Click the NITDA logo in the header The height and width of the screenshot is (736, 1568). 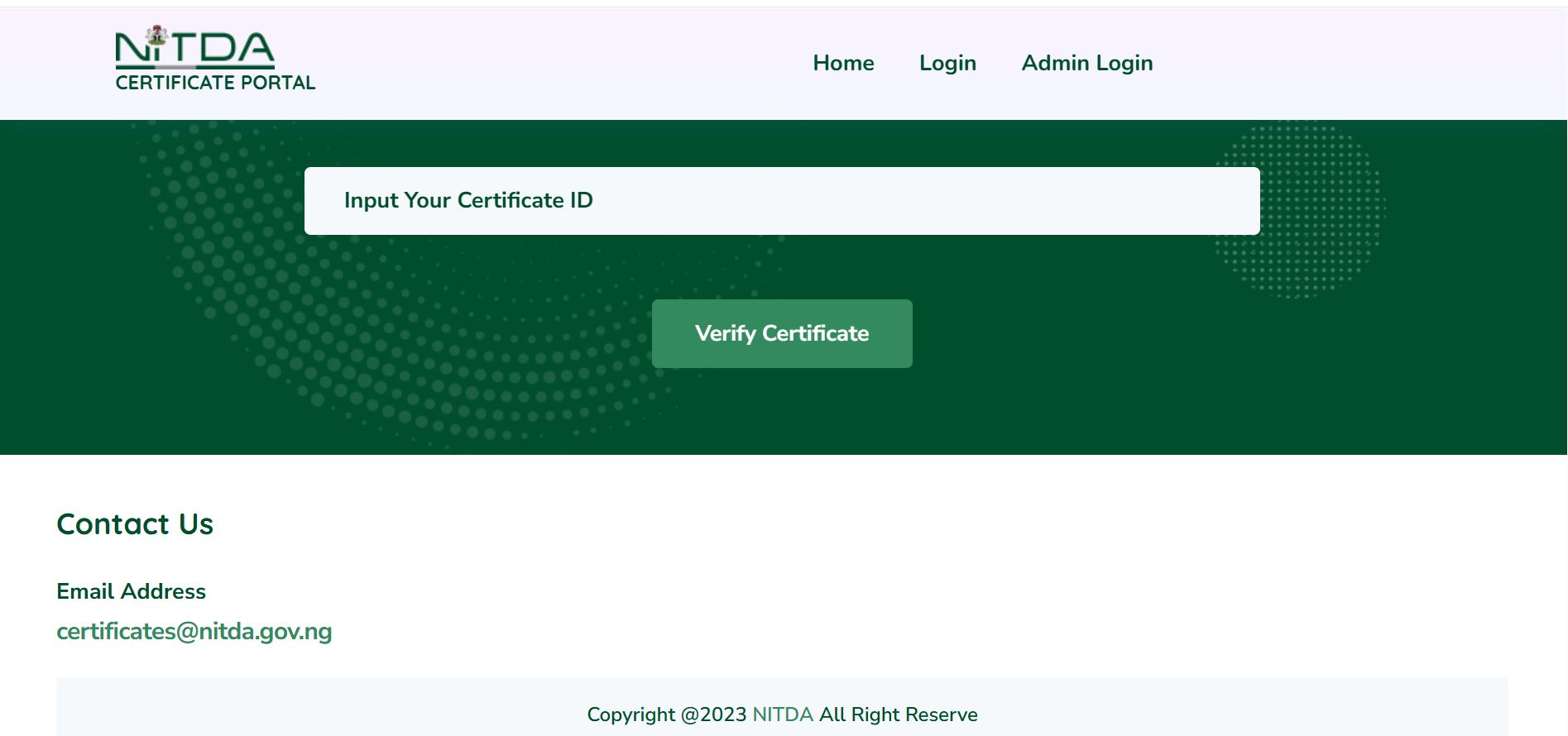pyautogui.click(x=195, y=50)
